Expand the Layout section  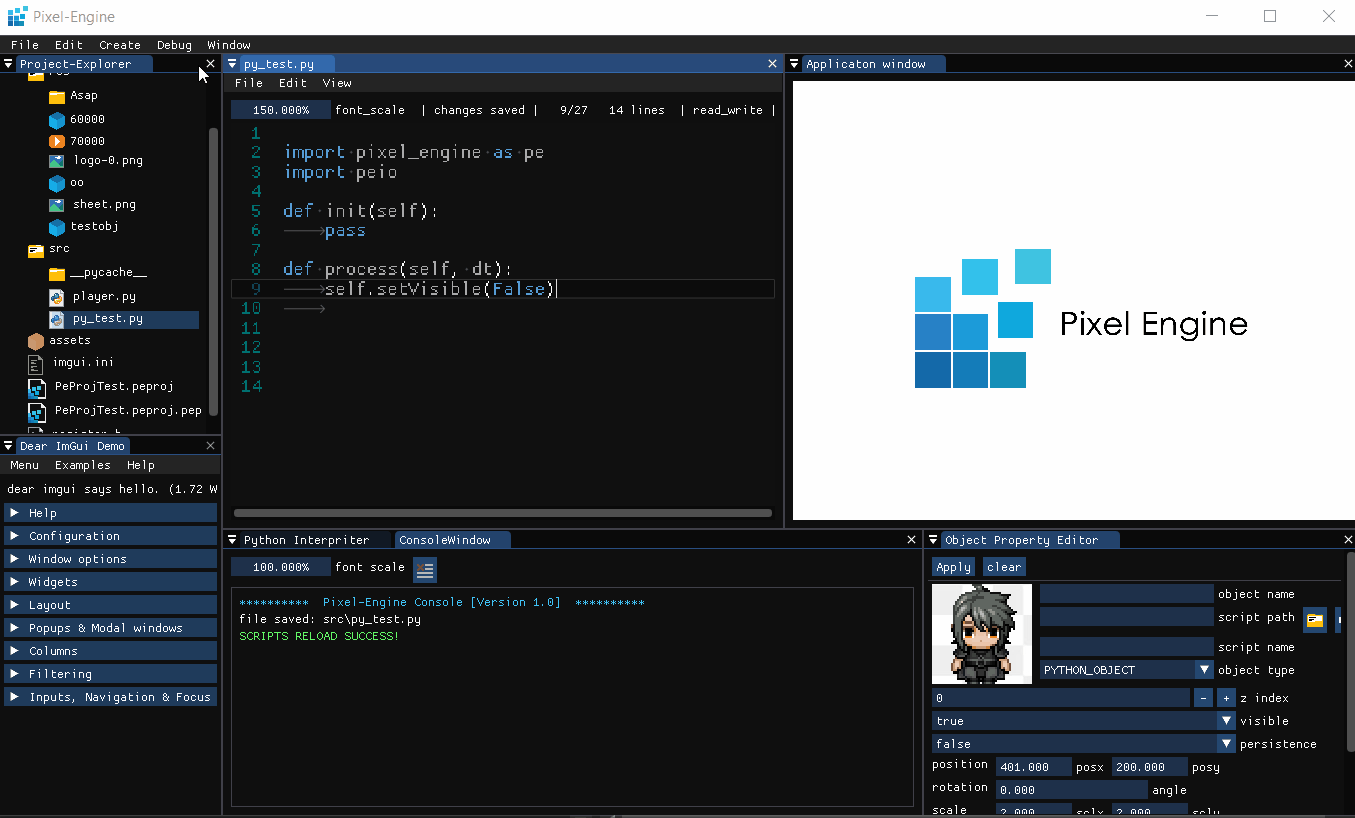(110, 605)
